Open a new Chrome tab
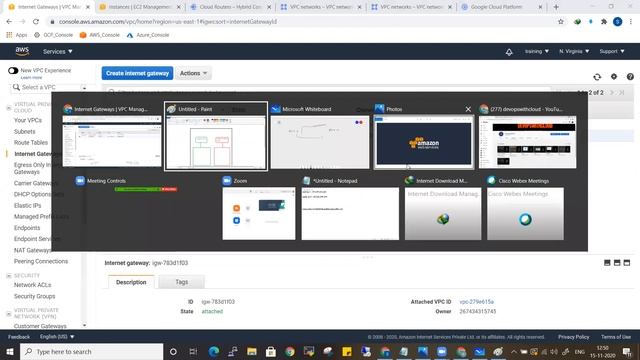 point(556,7)
